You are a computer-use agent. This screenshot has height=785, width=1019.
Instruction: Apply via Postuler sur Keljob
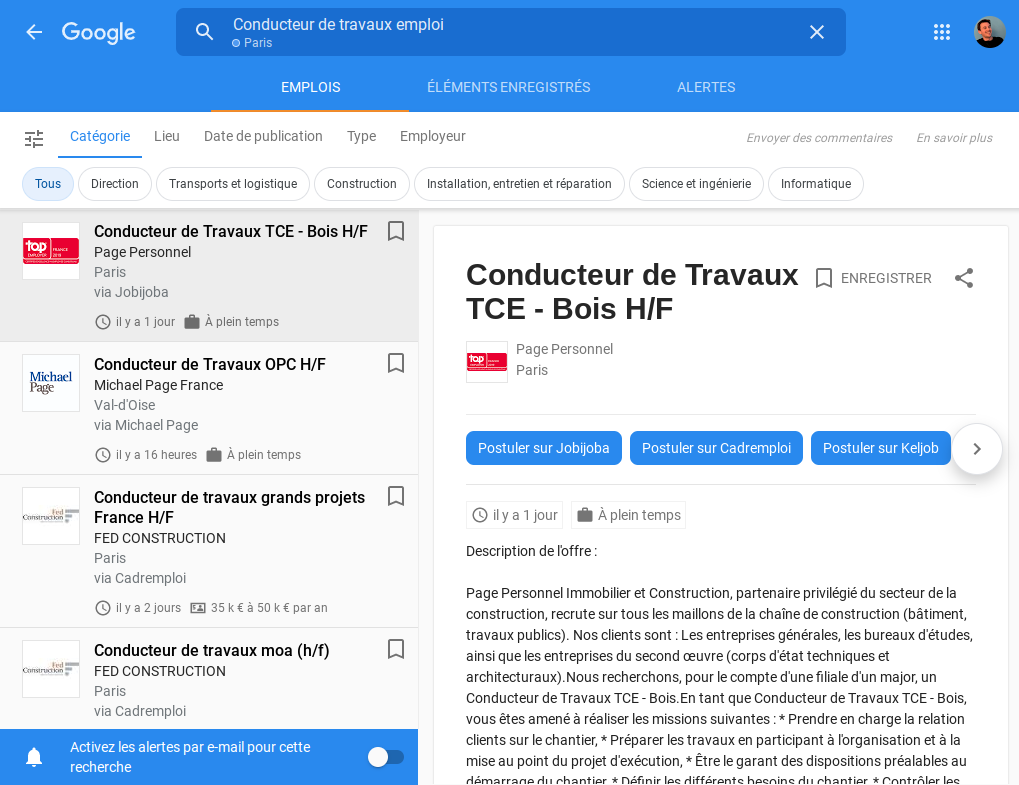881,448
